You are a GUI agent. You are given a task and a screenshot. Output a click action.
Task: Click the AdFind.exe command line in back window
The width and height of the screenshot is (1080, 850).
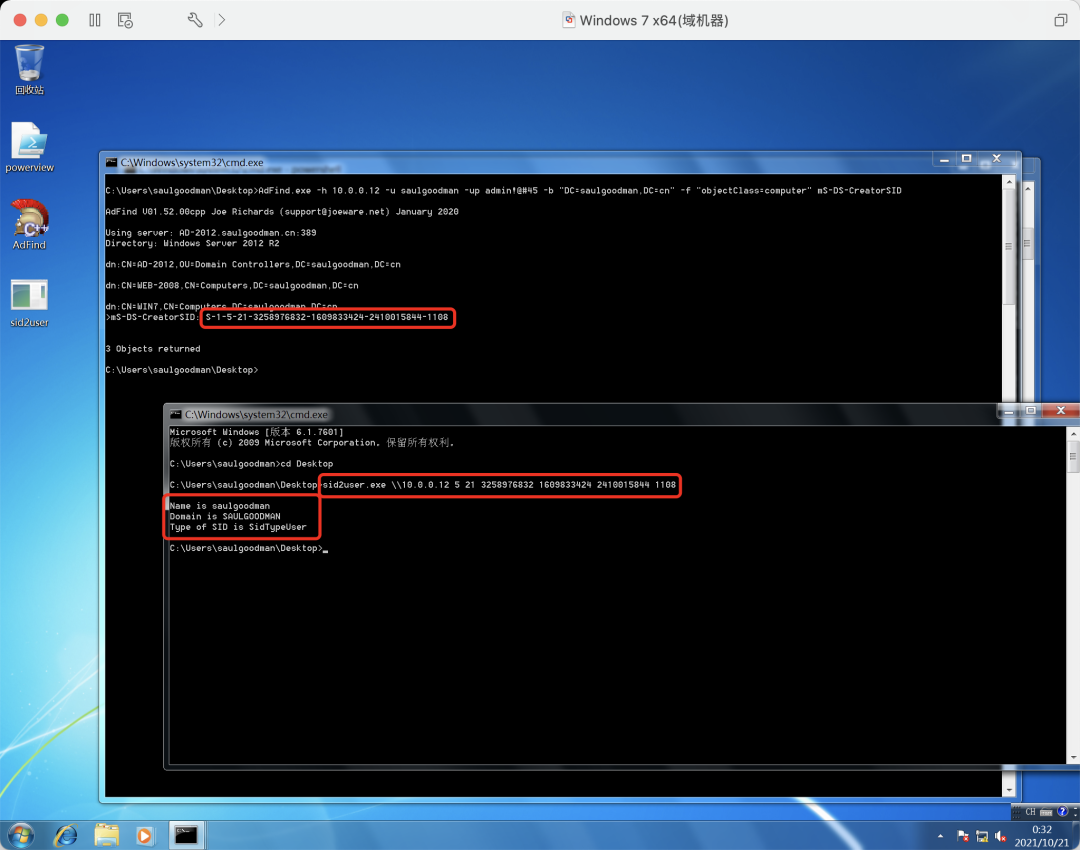pyautogui.click(x=503, y=191)
